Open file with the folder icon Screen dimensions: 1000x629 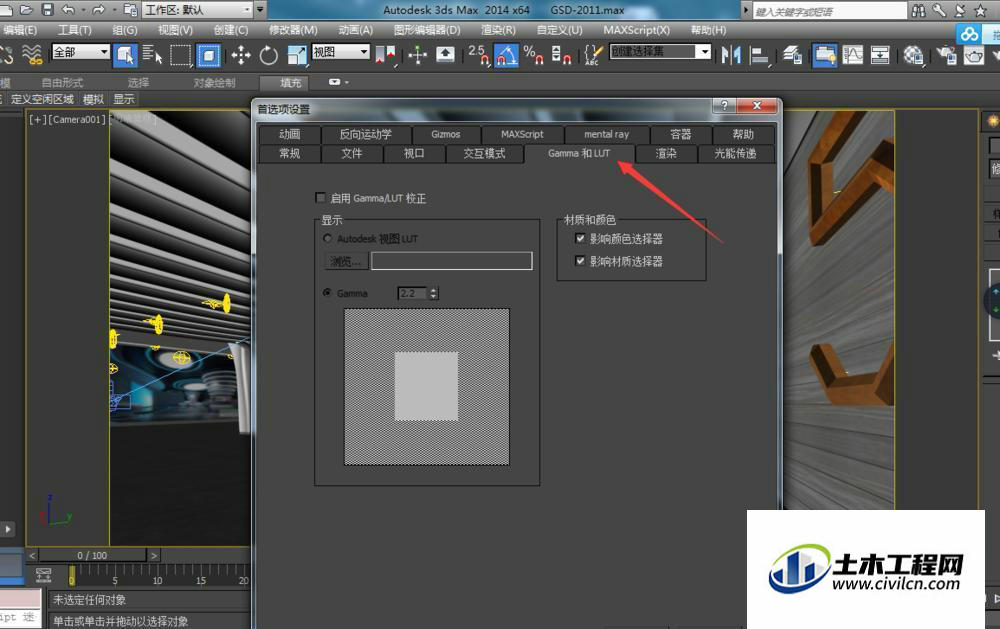[26, 10]
